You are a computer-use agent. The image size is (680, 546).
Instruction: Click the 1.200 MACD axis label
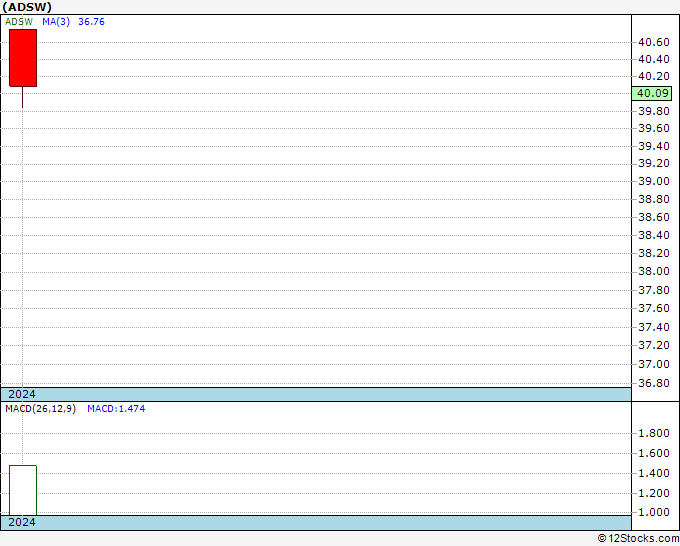point(654,493)
